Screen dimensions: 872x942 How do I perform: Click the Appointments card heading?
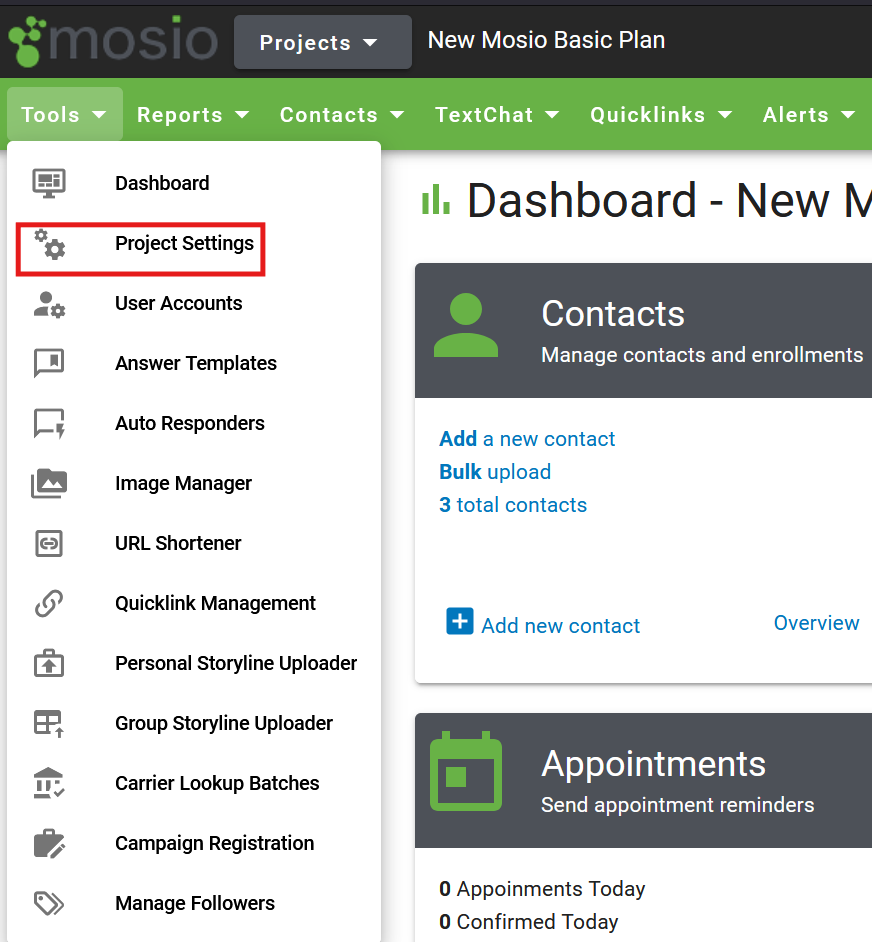(653, 764)
